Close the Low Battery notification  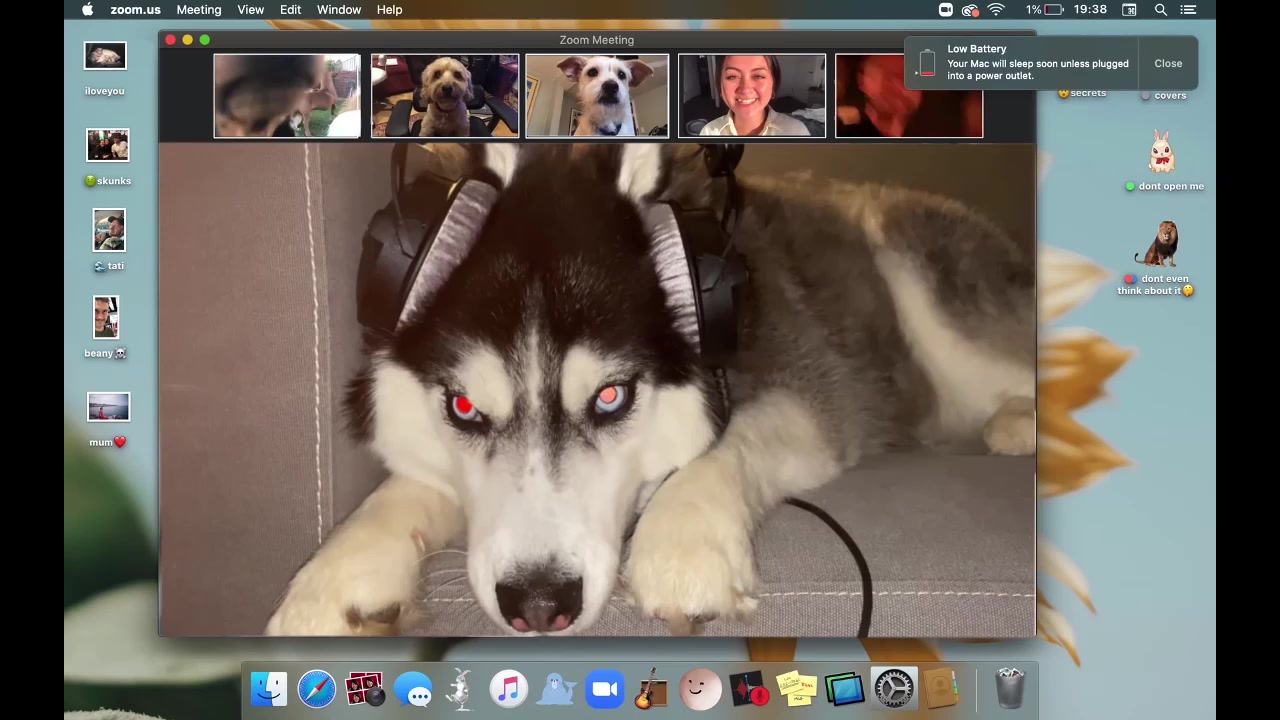1168,63
